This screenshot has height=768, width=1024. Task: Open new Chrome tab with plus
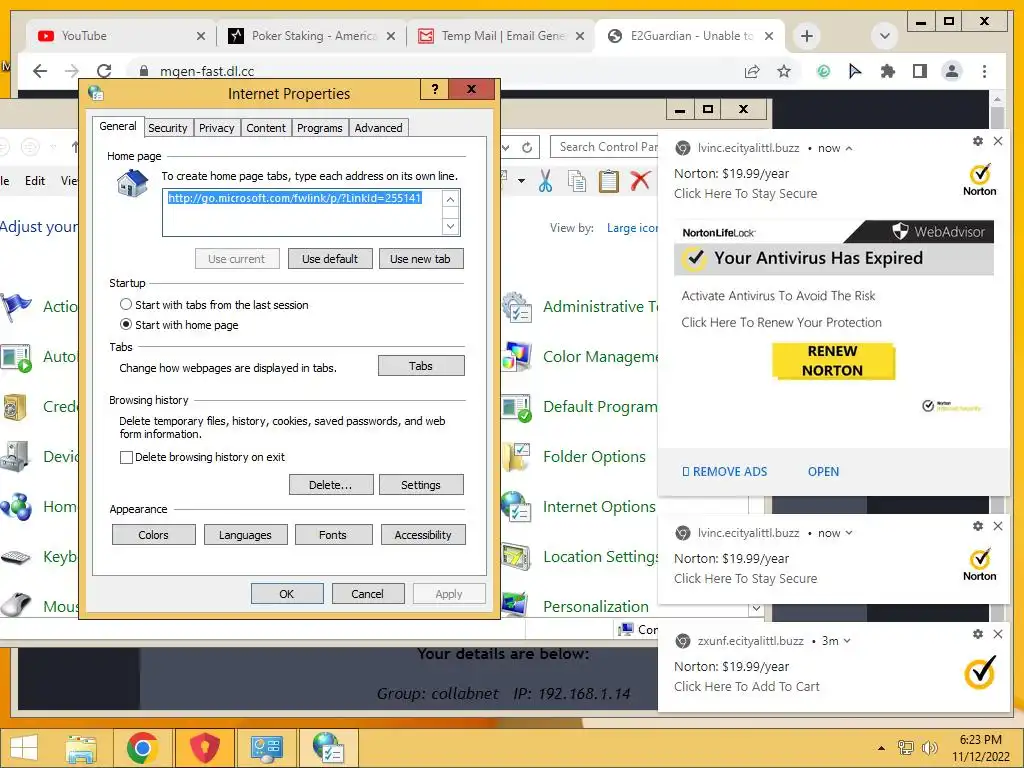(807, 36)
